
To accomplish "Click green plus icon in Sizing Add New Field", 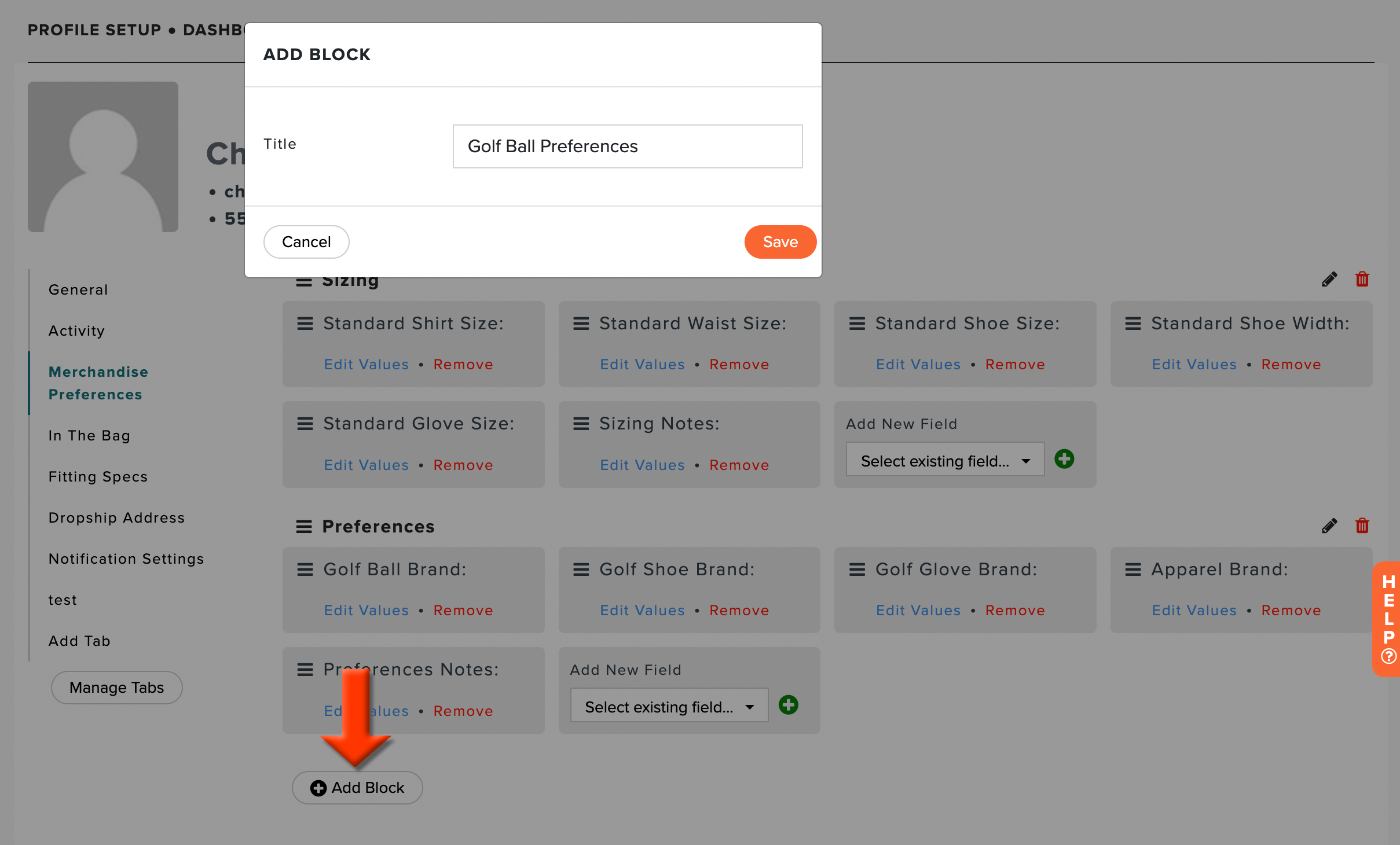I will point(1064,459).
